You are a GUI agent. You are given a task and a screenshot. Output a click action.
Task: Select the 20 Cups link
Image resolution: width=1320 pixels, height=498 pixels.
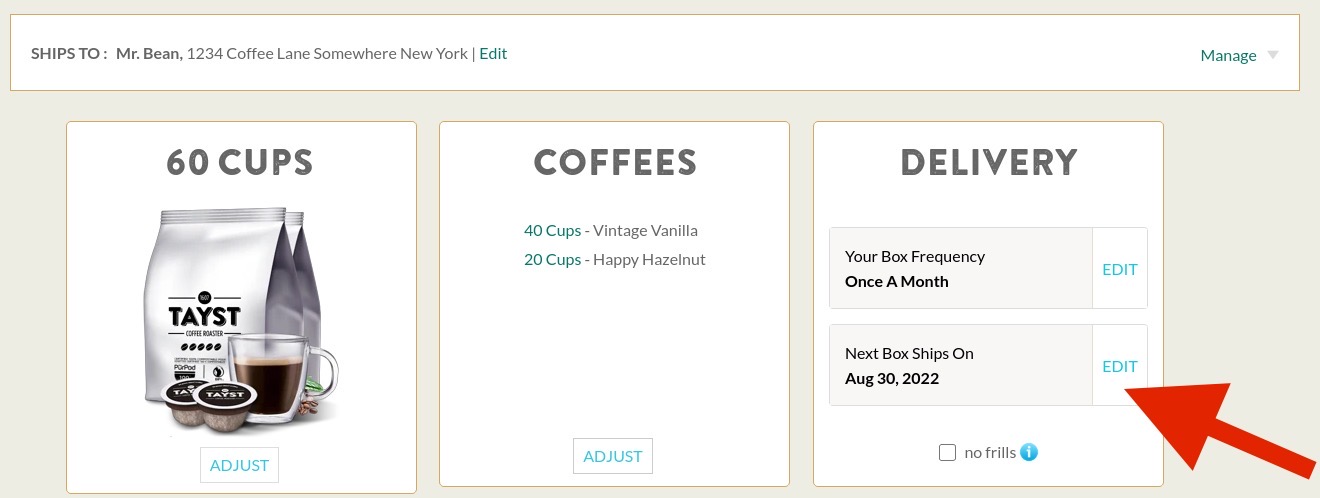[x=552, y=259]
